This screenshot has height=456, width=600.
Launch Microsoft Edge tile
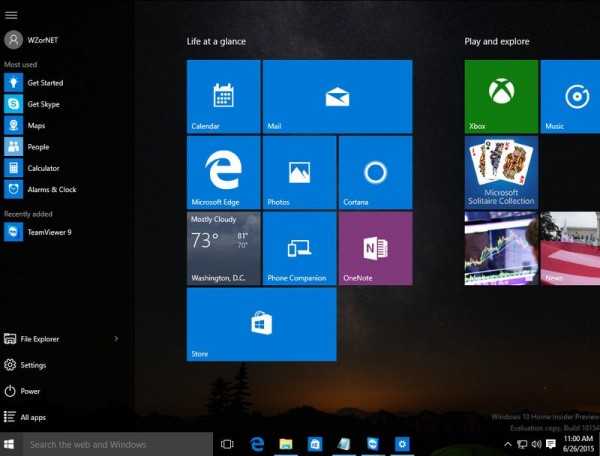pyautogui.click(x=223, y=172)
